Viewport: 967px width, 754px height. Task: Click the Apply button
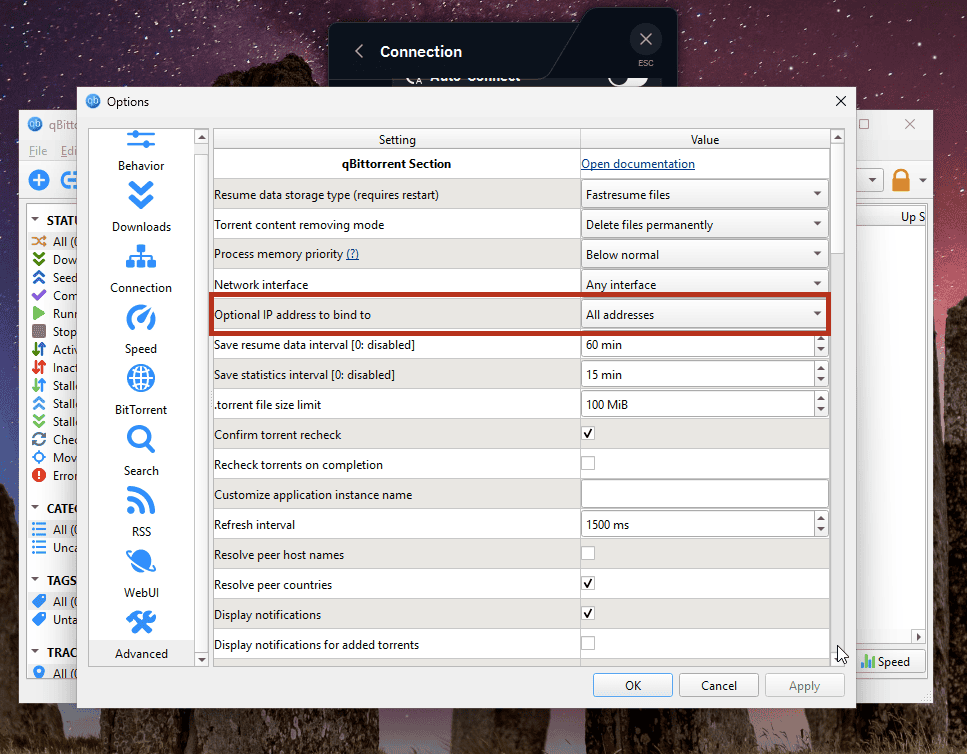[x=804, y=686]
